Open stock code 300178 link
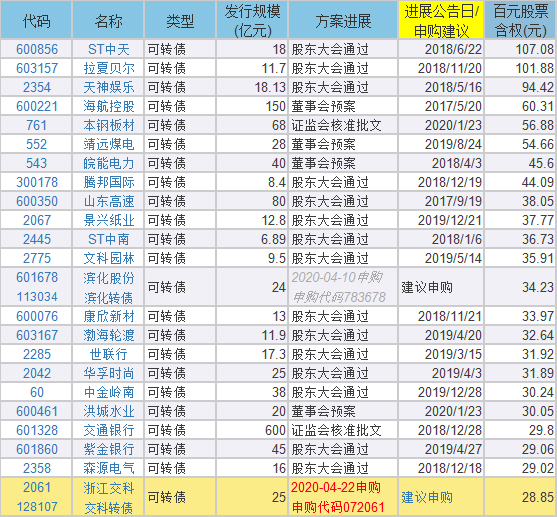557x517 pixels. coord(37,182)
